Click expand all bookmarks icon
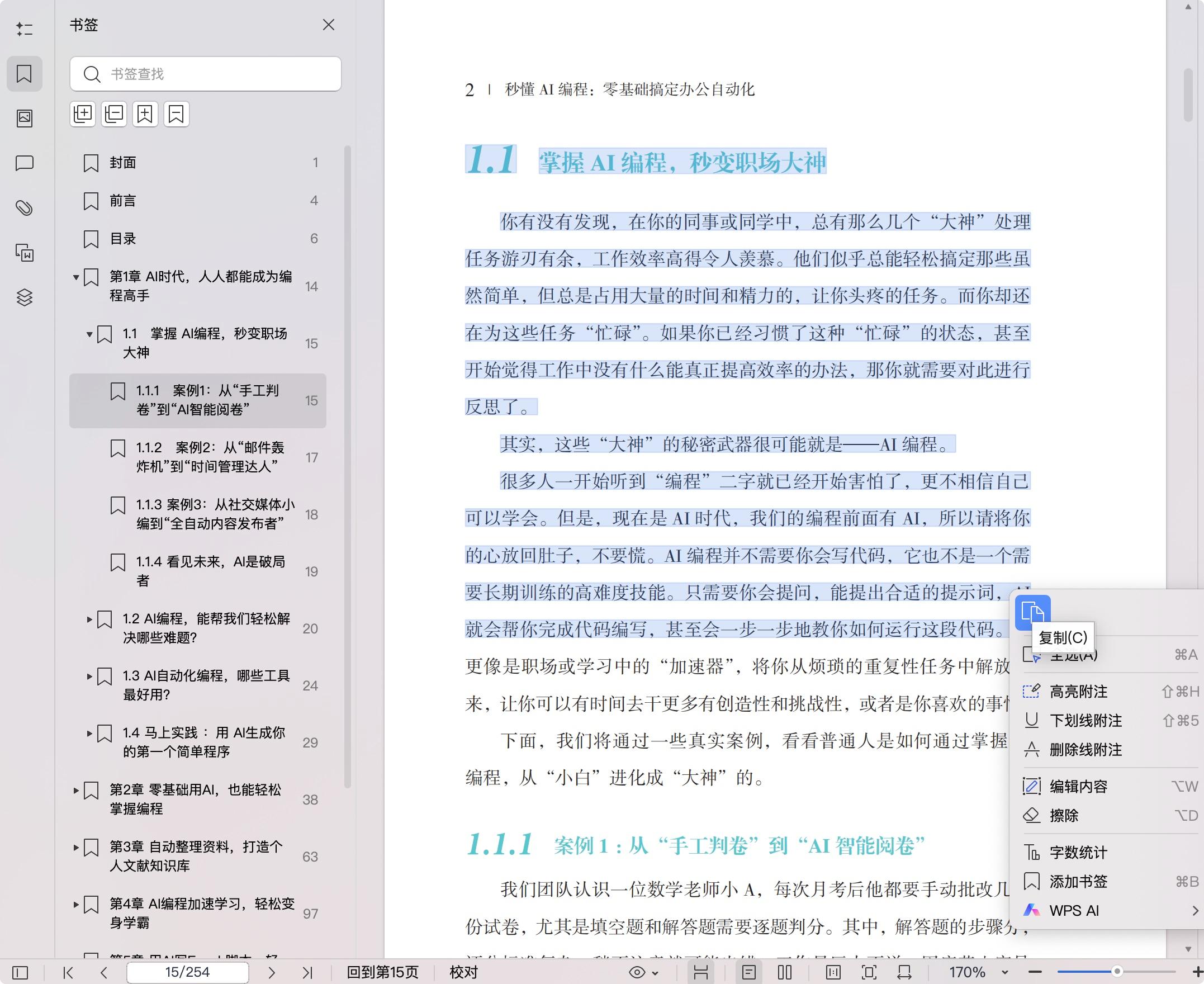The height and width of the screenshot is (984, 1204). click(x=83, y=115)
